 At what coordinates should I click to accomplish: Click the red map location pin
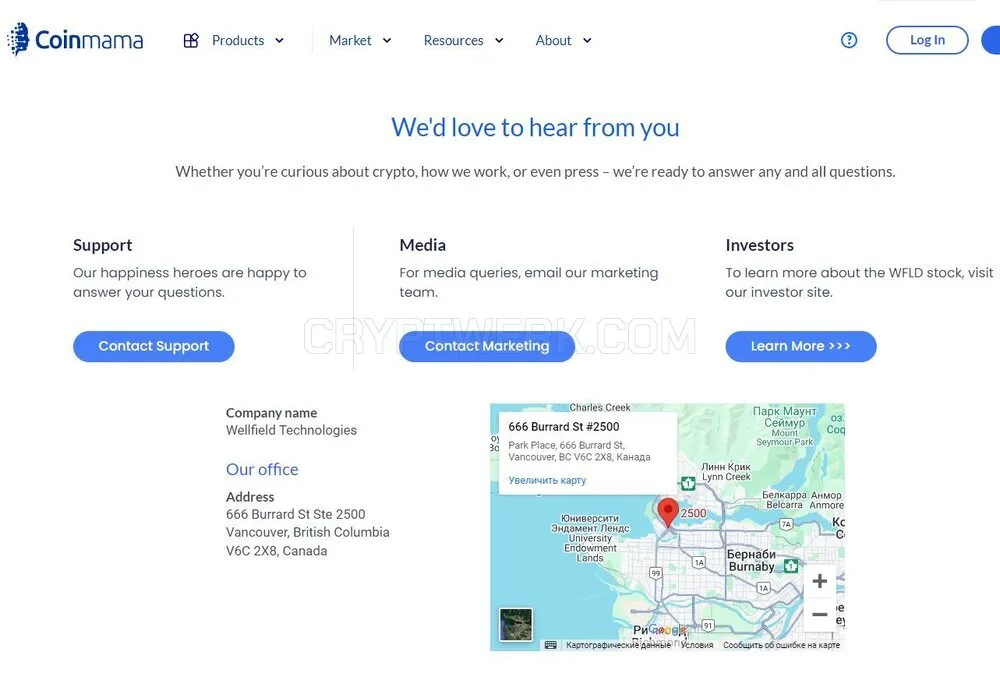(668, 513)
